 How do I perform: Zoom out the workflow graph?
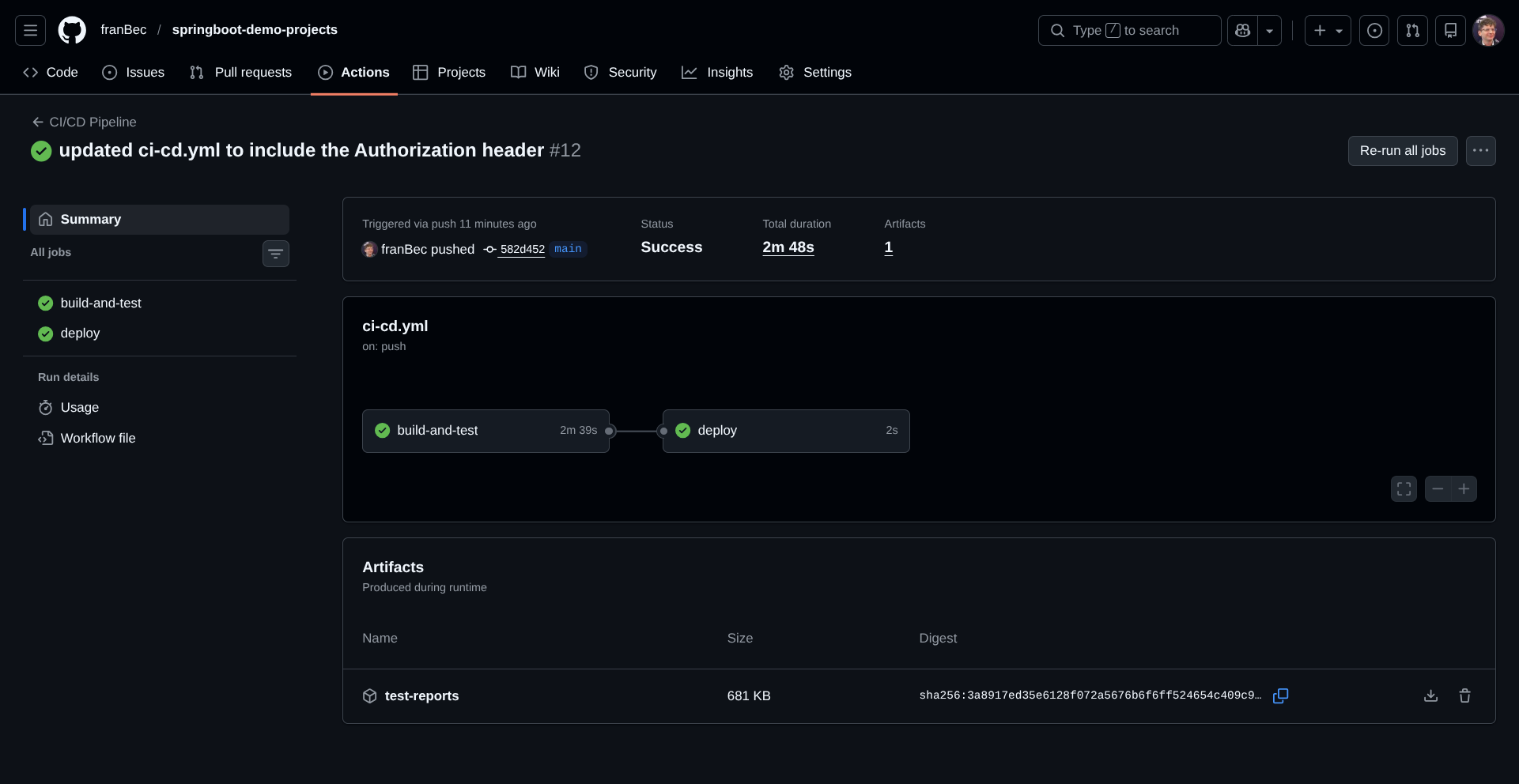pos(1438,489)
